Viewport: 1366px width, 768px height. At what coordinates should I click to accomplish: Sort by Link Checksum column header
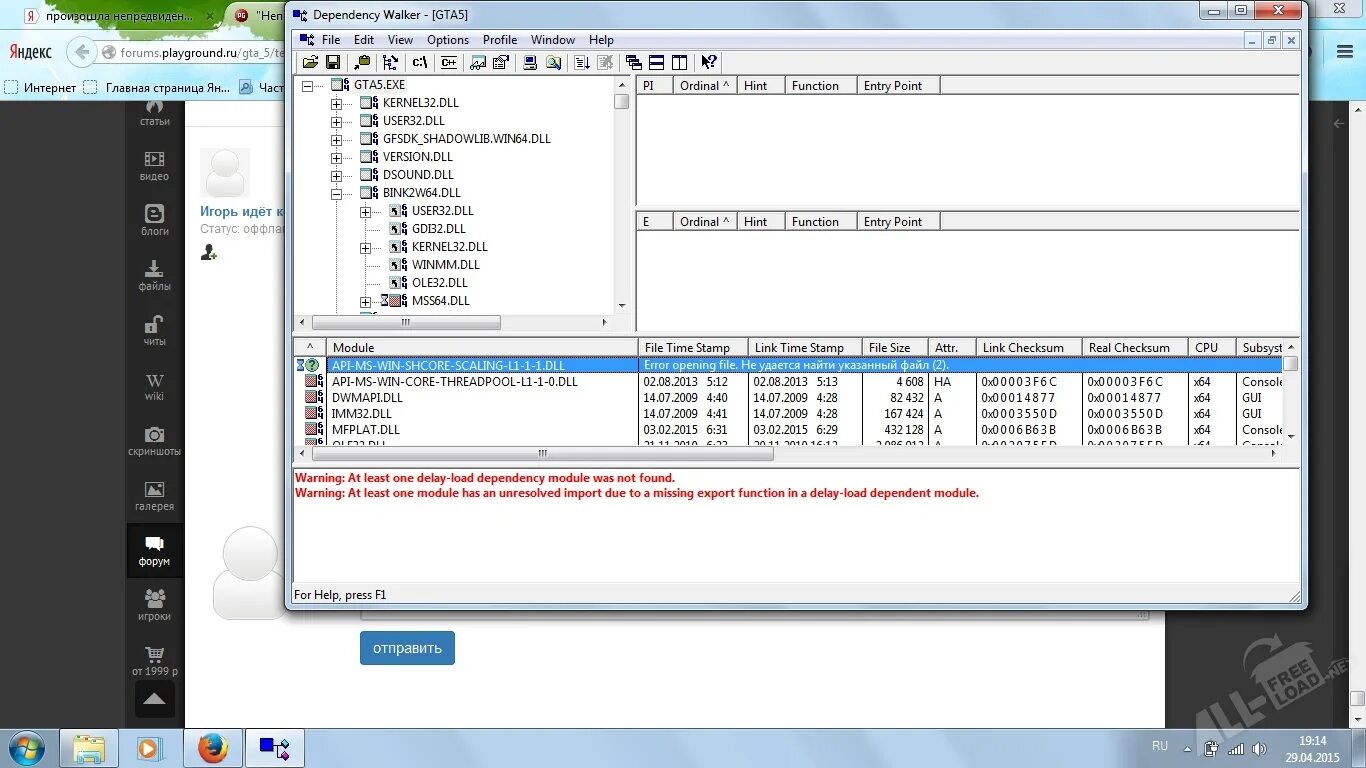[1029, 348]
